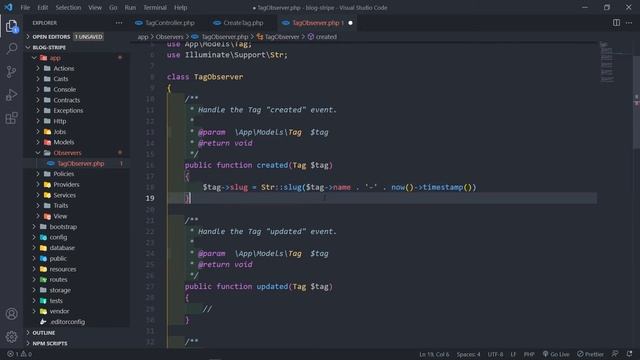
Task: Change encoding via UTF-8 status item
Action: [x=495, y=354]
